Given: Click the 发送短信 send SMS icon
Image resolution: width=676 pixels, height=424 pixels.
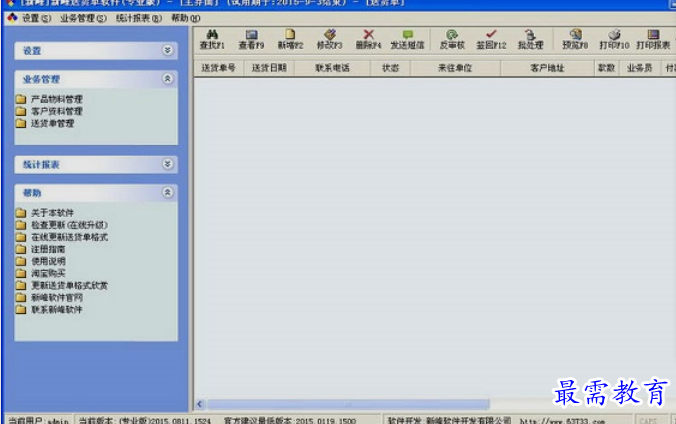Looking at the screenshot, I should click(x=407, y=35).
